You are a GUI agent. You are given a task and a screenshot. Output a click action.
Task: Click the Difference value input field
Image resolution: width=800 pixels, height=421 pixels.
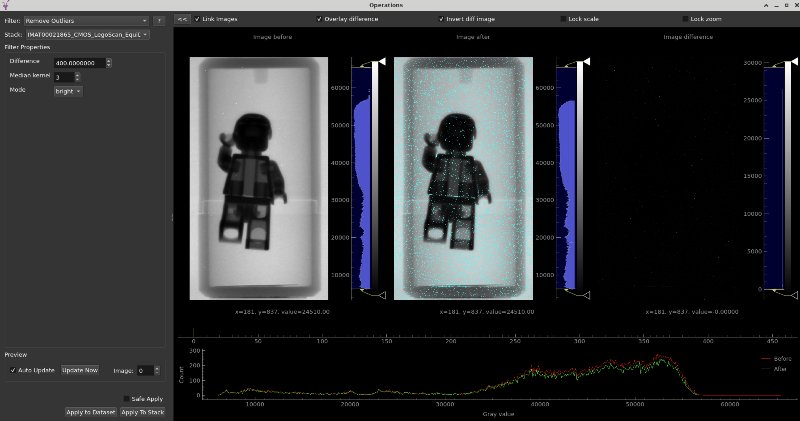click(x=76, y=62)
